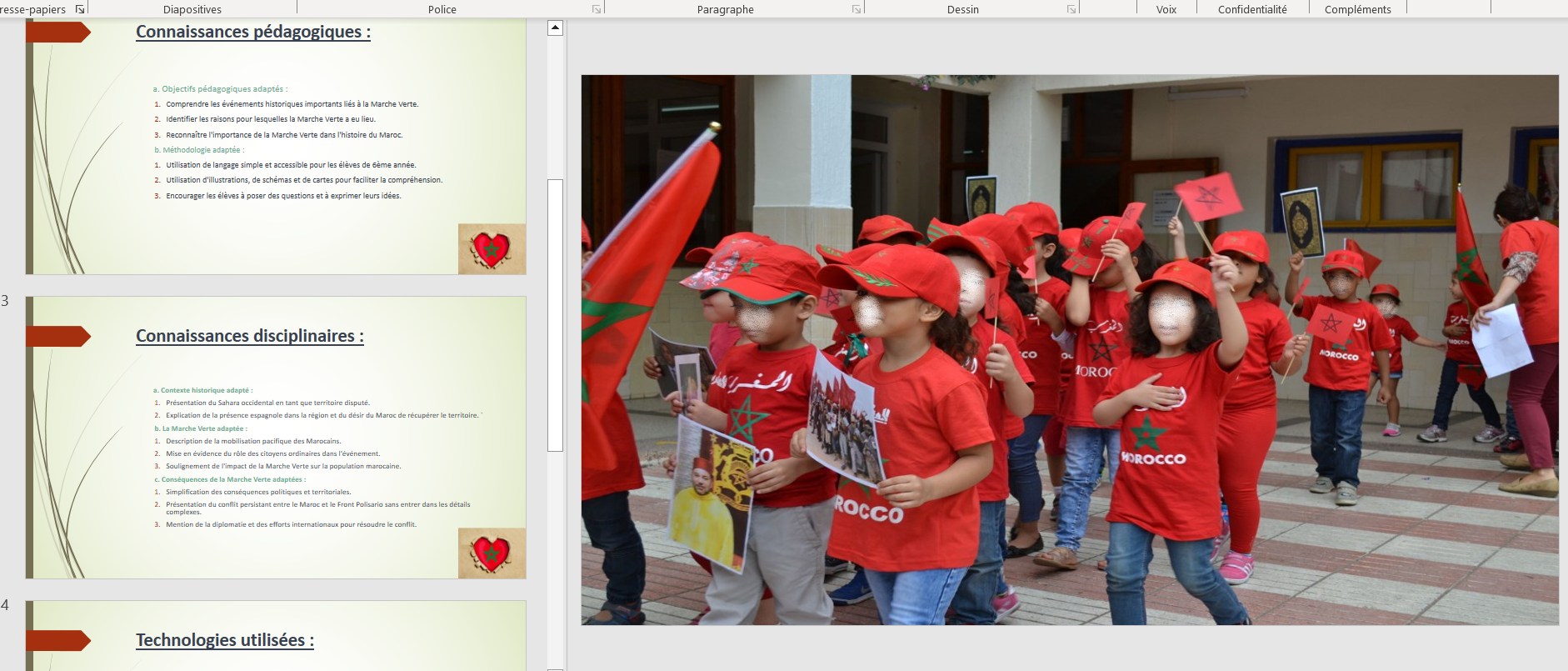Open the Police group dialog launcher
1568x671 pixels.
coord(597,9)
